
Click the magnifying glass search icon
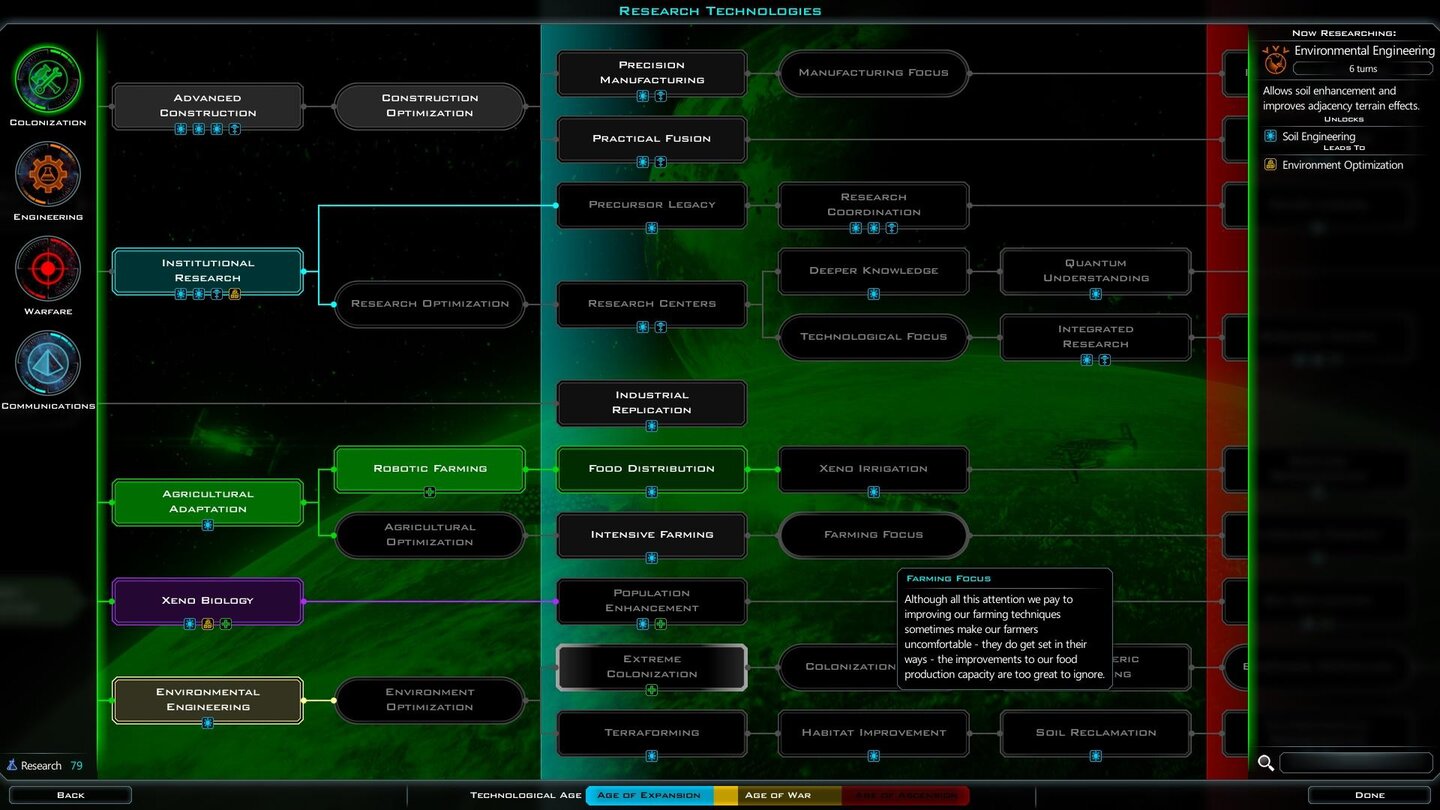(x=1265, y=763)
